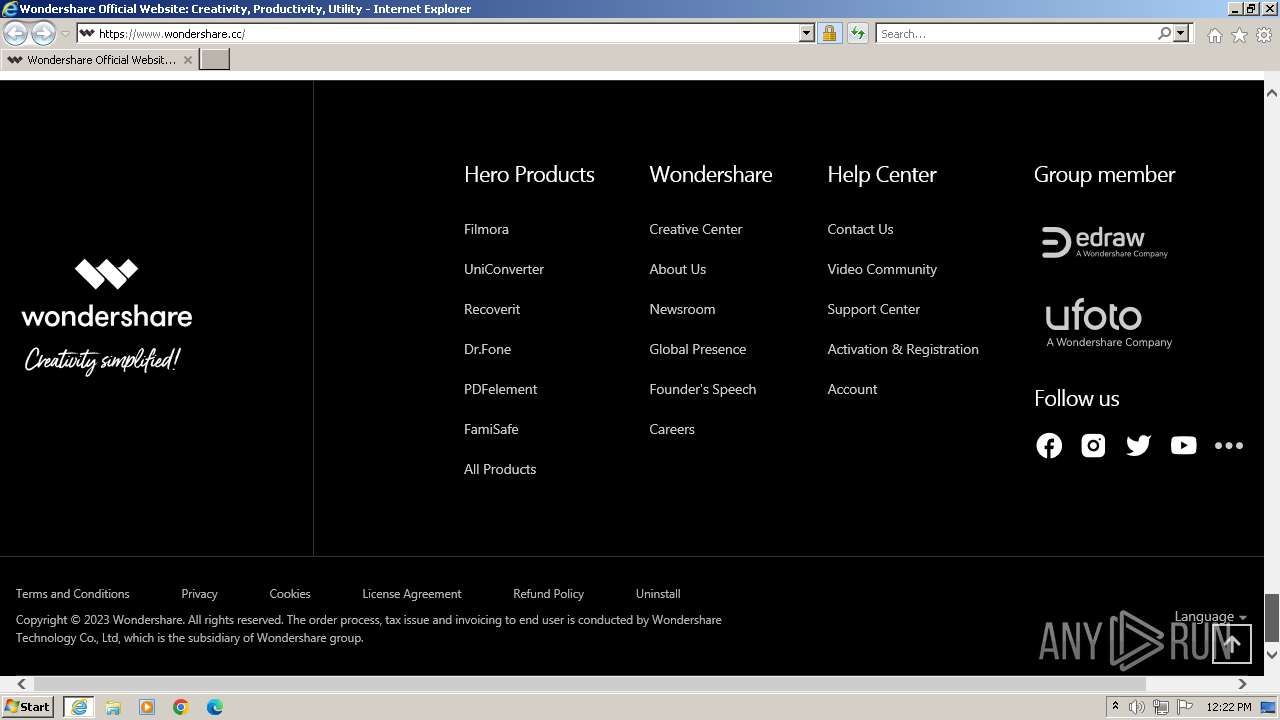Go forward with browser Forward button
This screenshot has height=720, width=1280.
[43, 33]
